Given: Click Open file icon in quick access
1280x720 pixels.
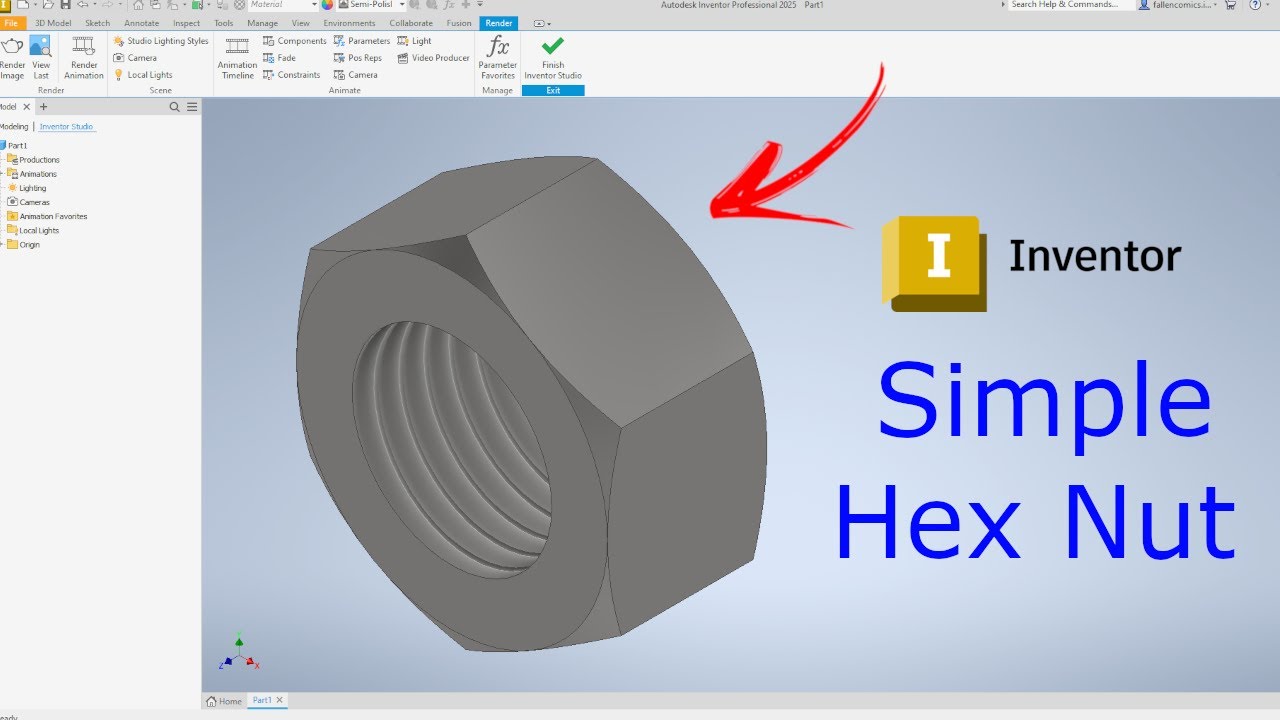Looking at the screenshot, I should click(47, 4).
